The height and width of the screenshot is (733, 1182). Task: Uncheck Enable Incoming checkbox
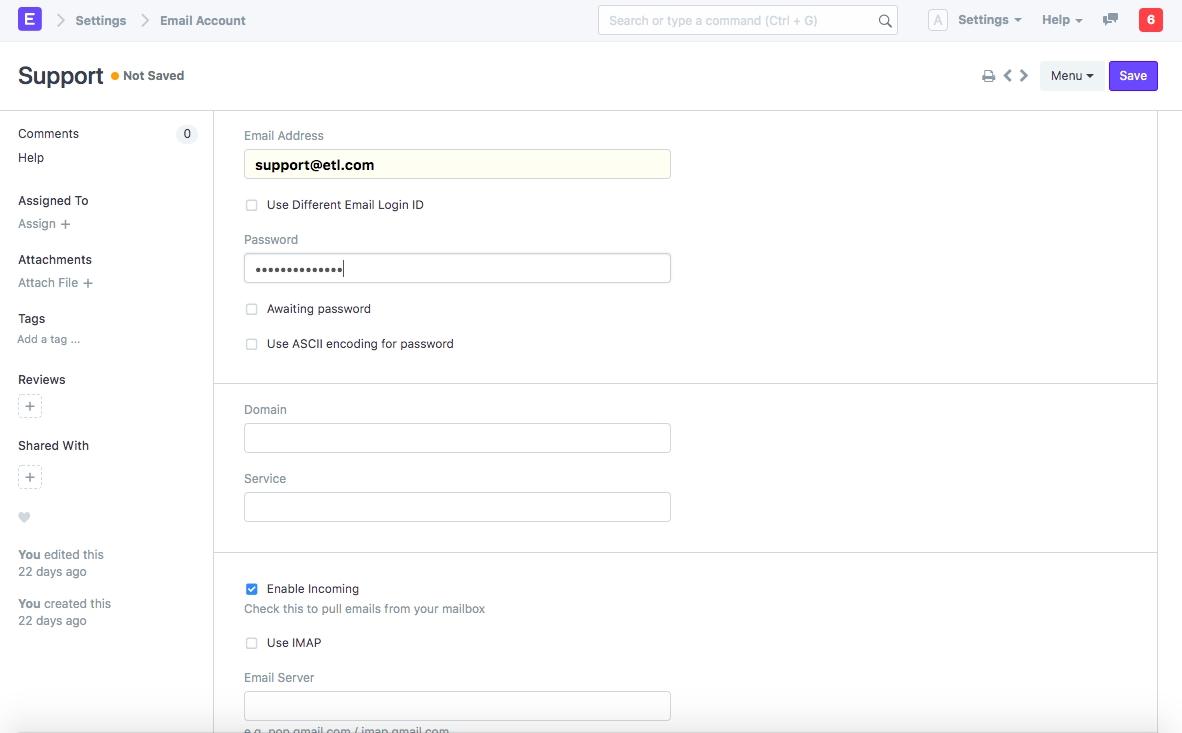point(252,589)
